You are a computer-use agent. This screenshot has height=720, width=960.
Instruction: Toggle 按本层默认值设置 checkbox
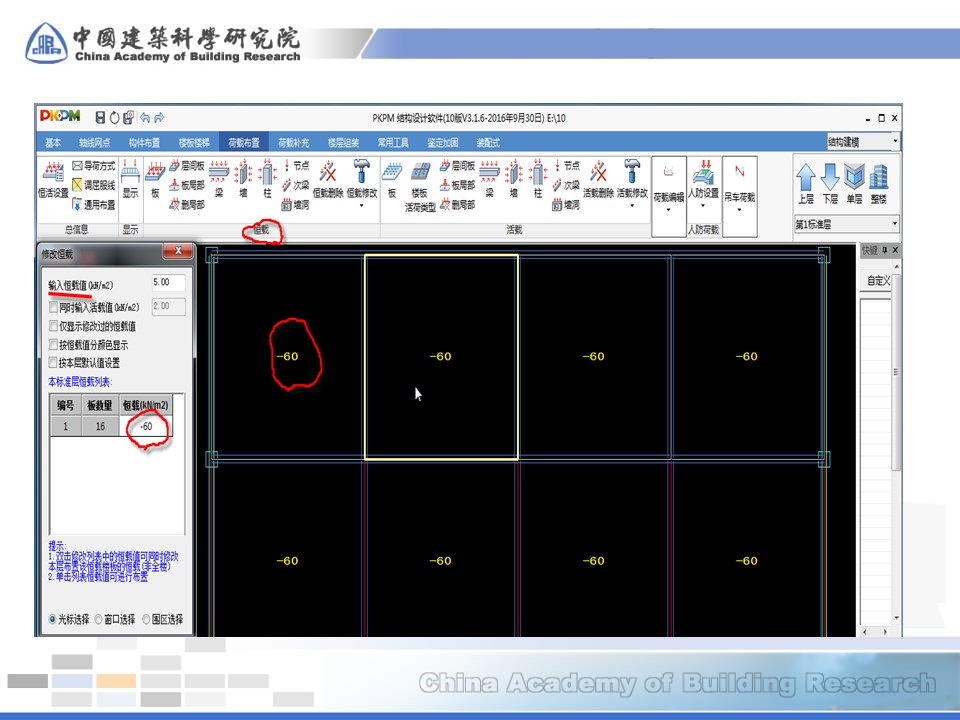(54, 363)
